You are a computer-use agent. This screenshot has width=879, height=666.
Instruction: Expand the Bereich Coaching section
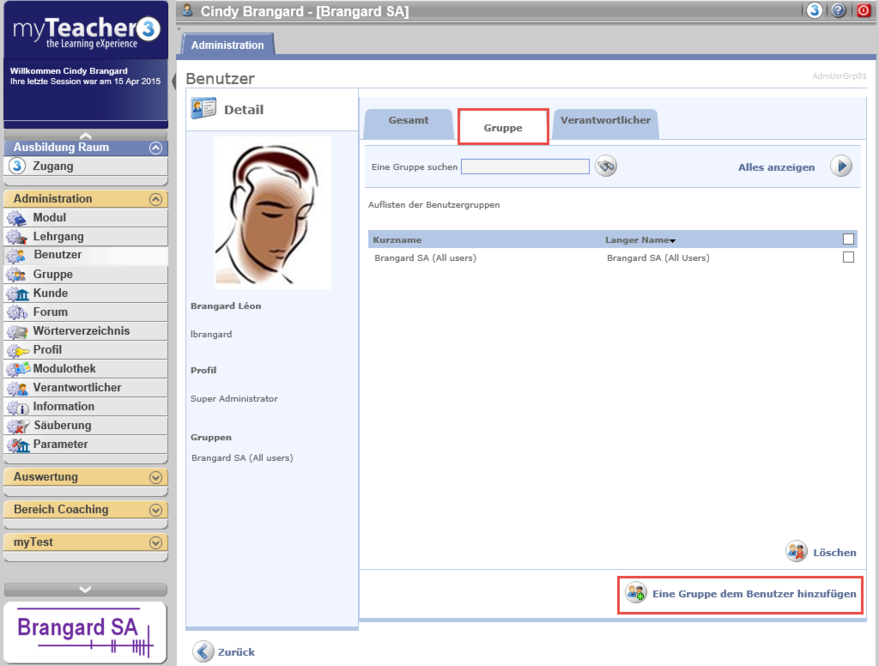155,510
